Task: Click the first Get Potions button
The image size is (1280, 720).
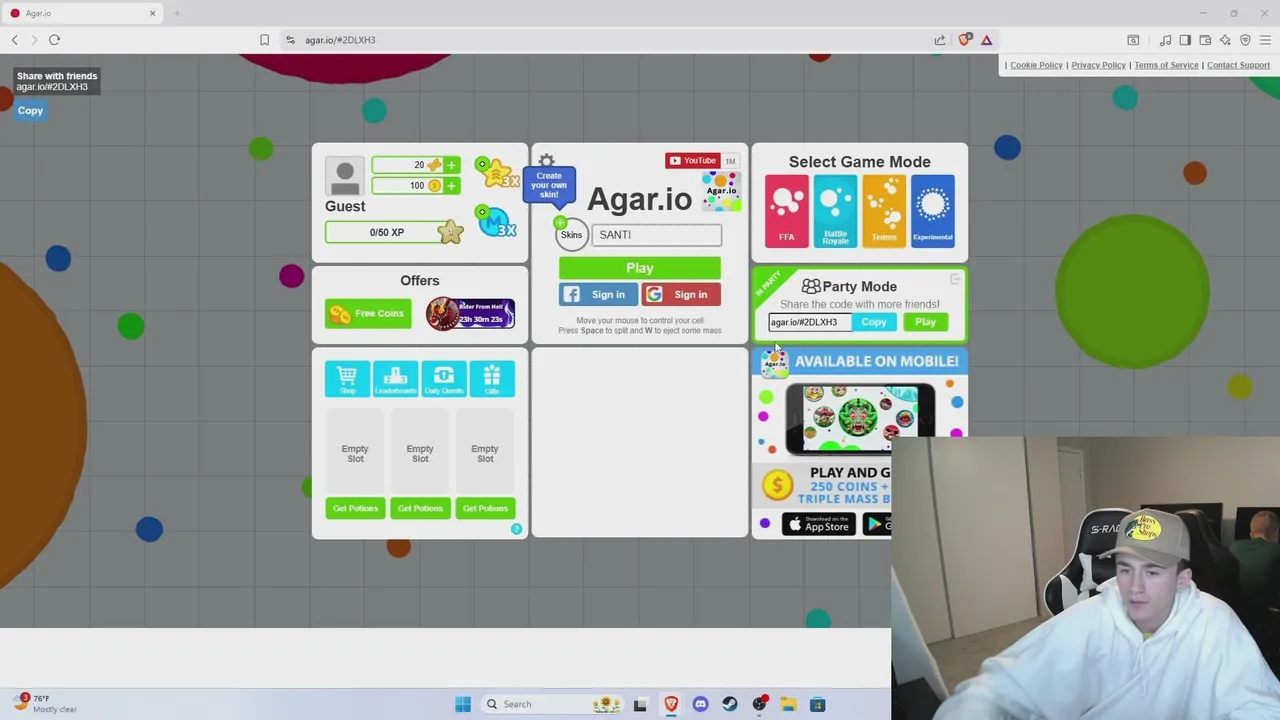Action: pos(355,508)
